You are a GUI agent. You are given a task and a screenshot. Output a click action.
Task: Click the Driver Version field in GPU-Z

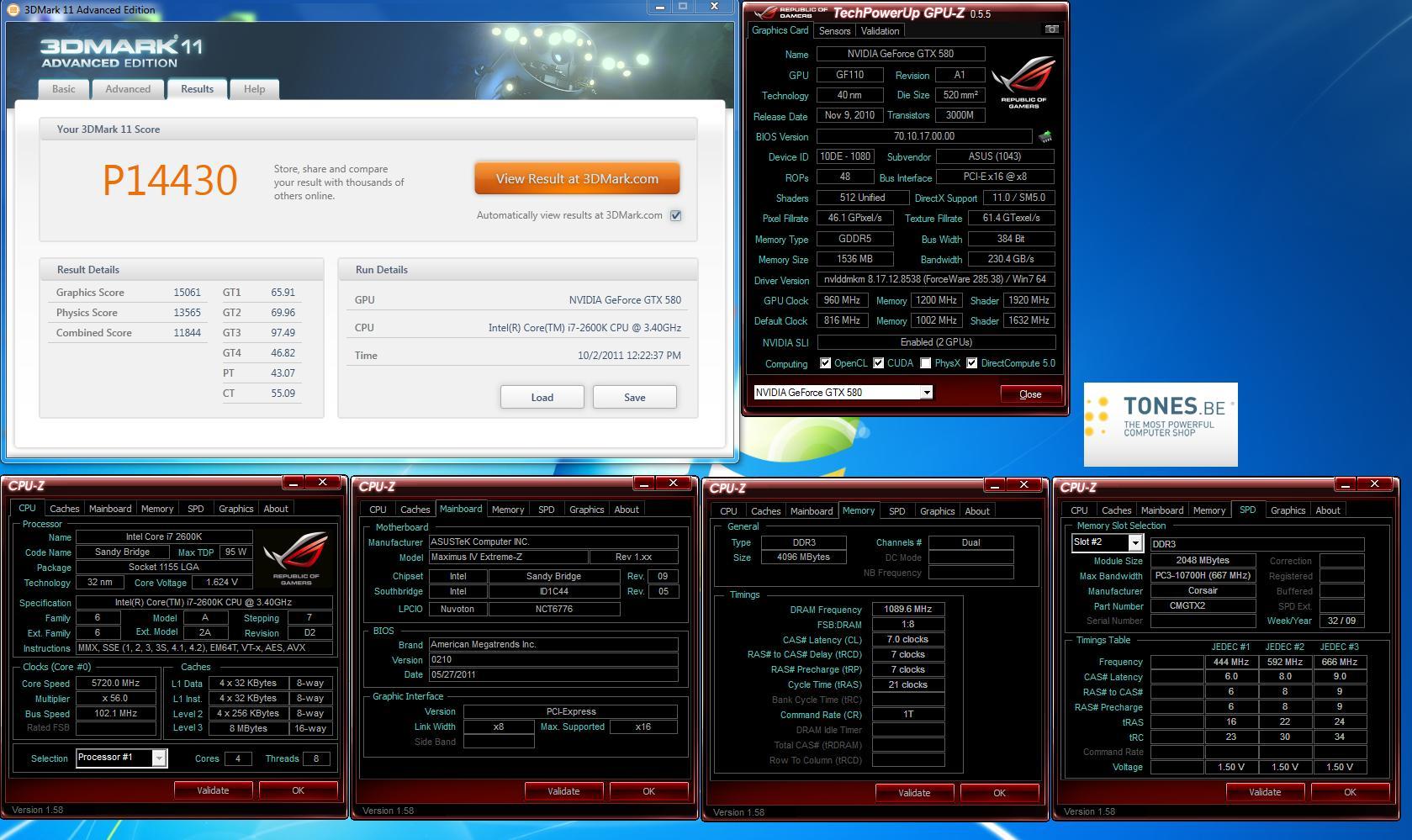(936, 279)
